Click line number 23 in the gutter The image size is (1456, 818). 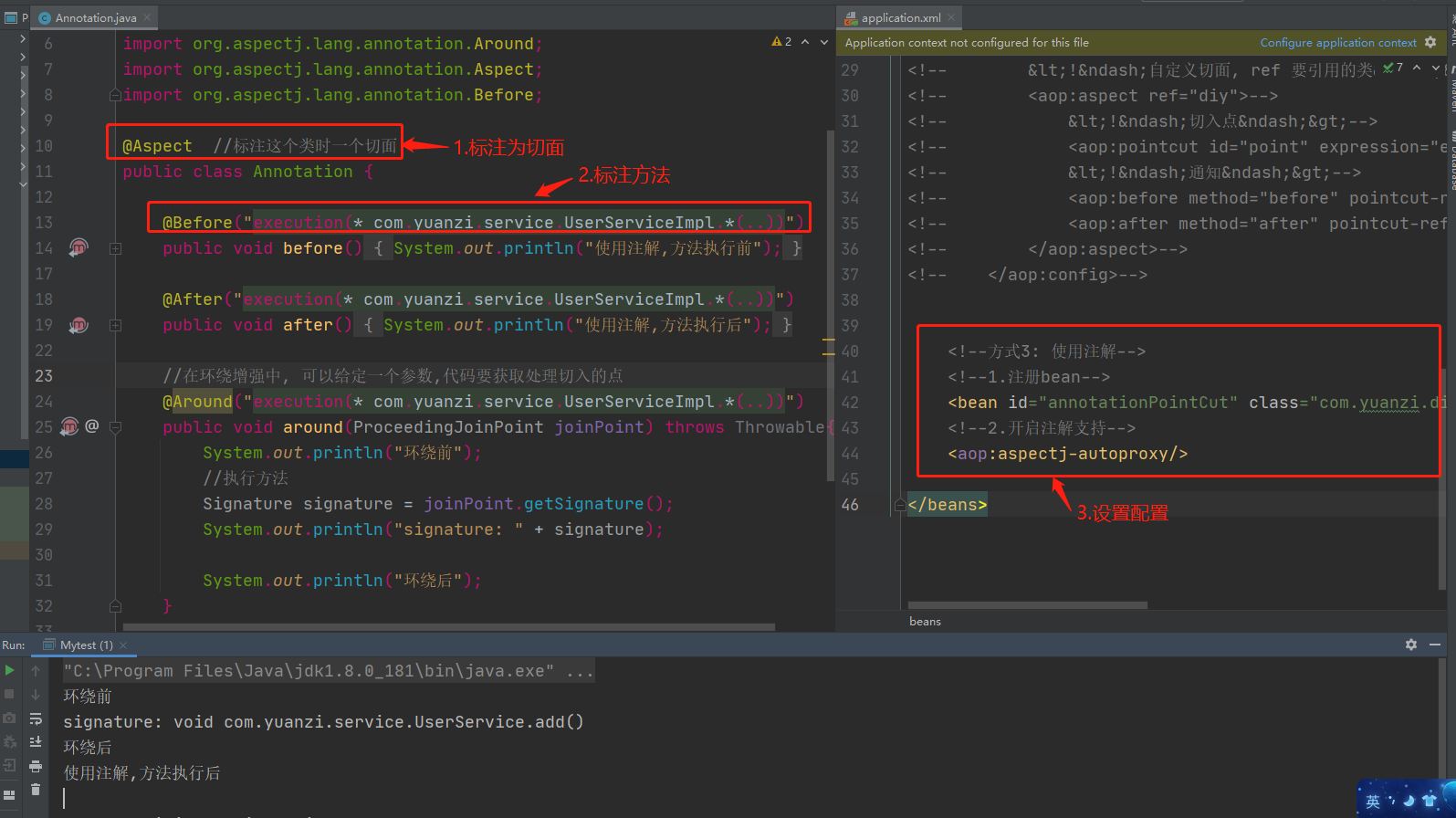(x=44, y=376)
